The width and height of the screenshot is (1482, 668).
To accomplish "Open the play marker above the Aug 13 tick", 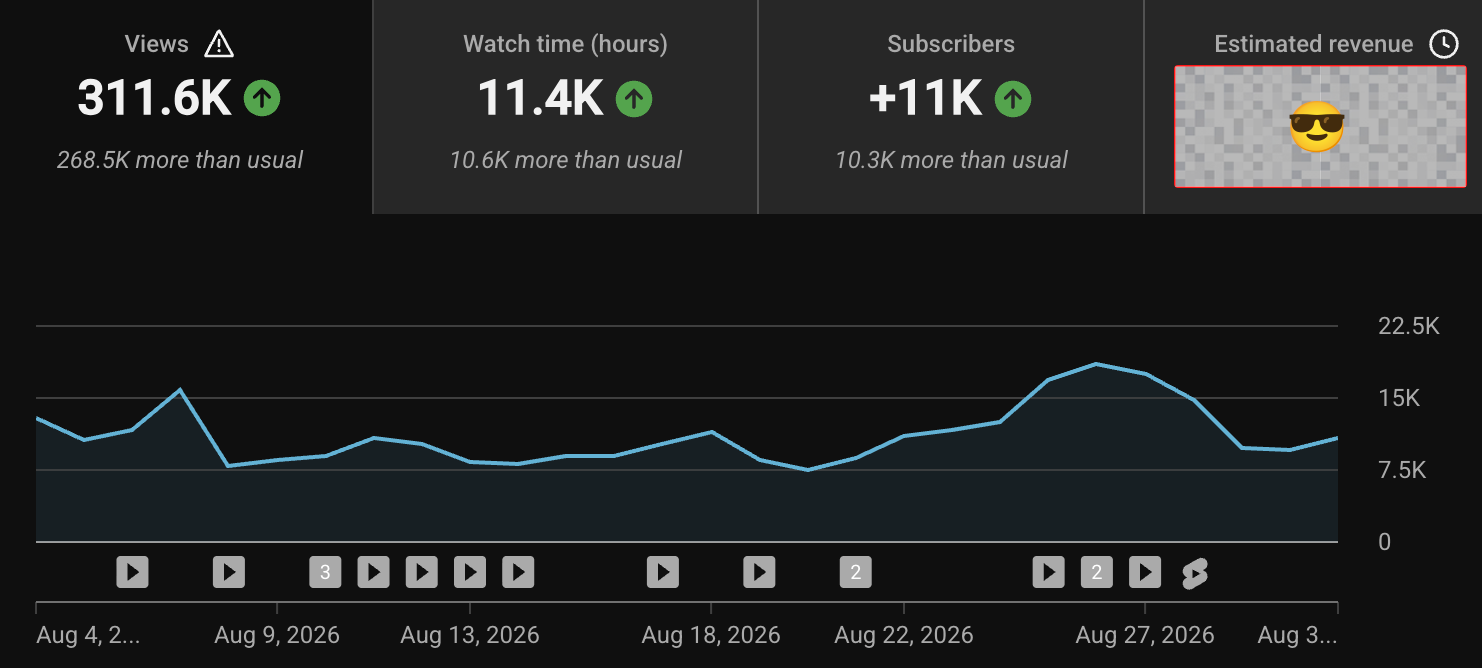I will (470, 572).
